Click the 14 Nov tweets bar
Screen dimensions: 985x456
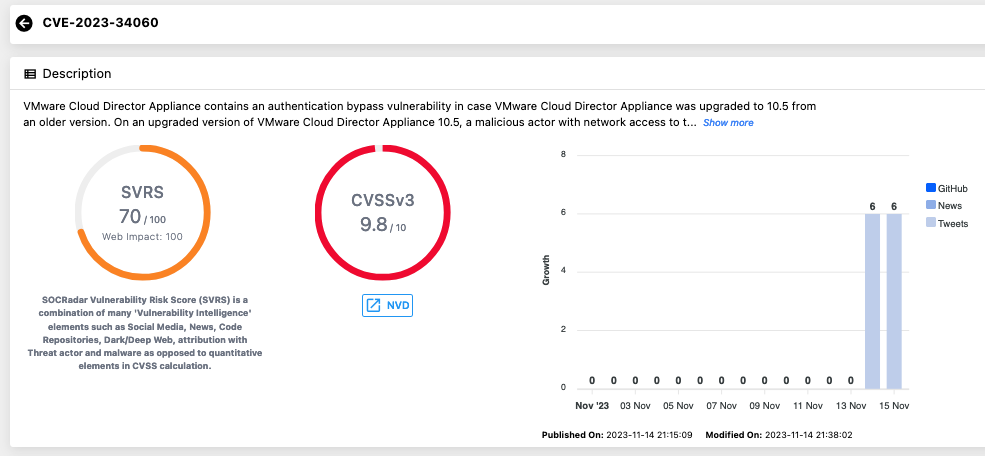(873, 301)
